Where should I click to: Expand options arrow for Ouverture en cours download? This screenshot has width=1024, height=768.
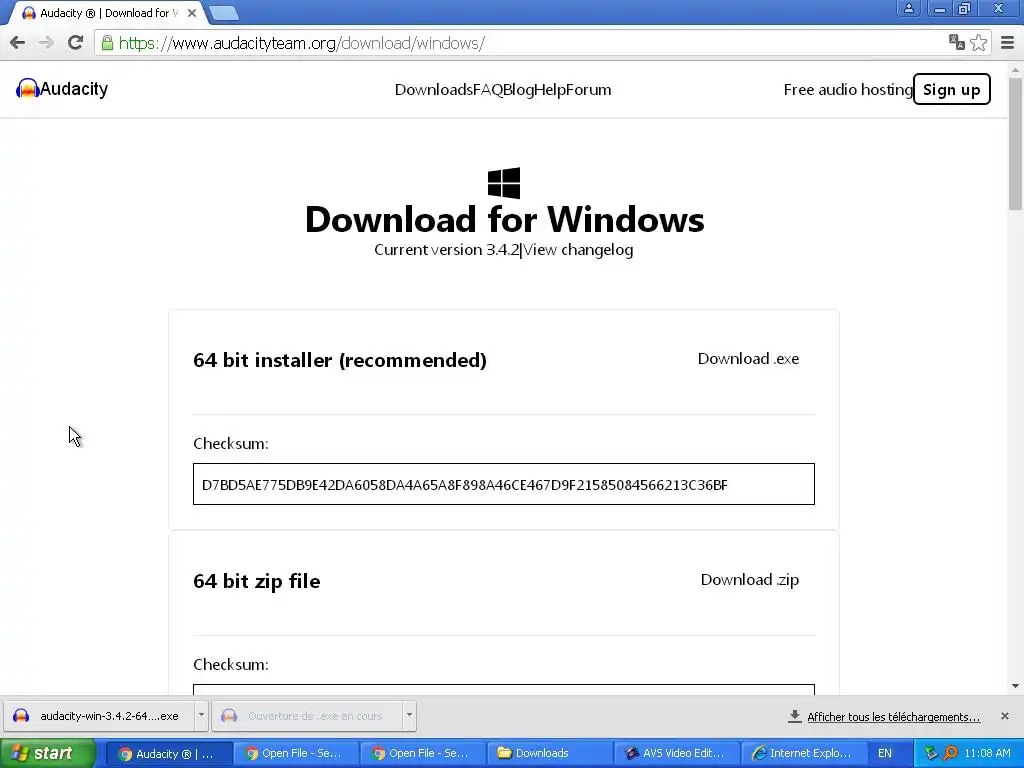(409, 715)
